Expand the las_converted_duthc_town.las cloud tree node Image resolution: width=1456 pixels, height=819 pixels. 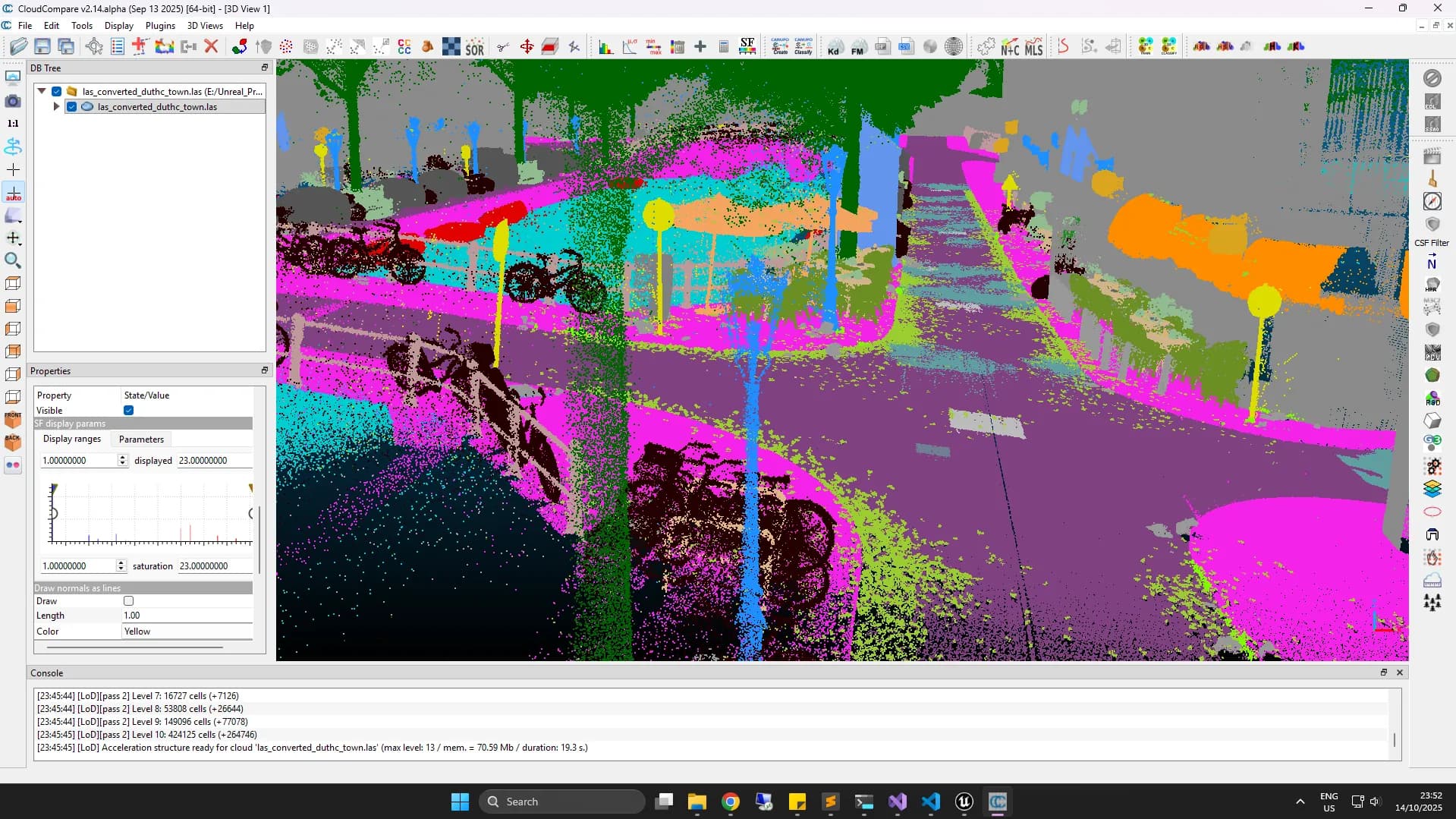pyautogui.click(x=56, y=107)
